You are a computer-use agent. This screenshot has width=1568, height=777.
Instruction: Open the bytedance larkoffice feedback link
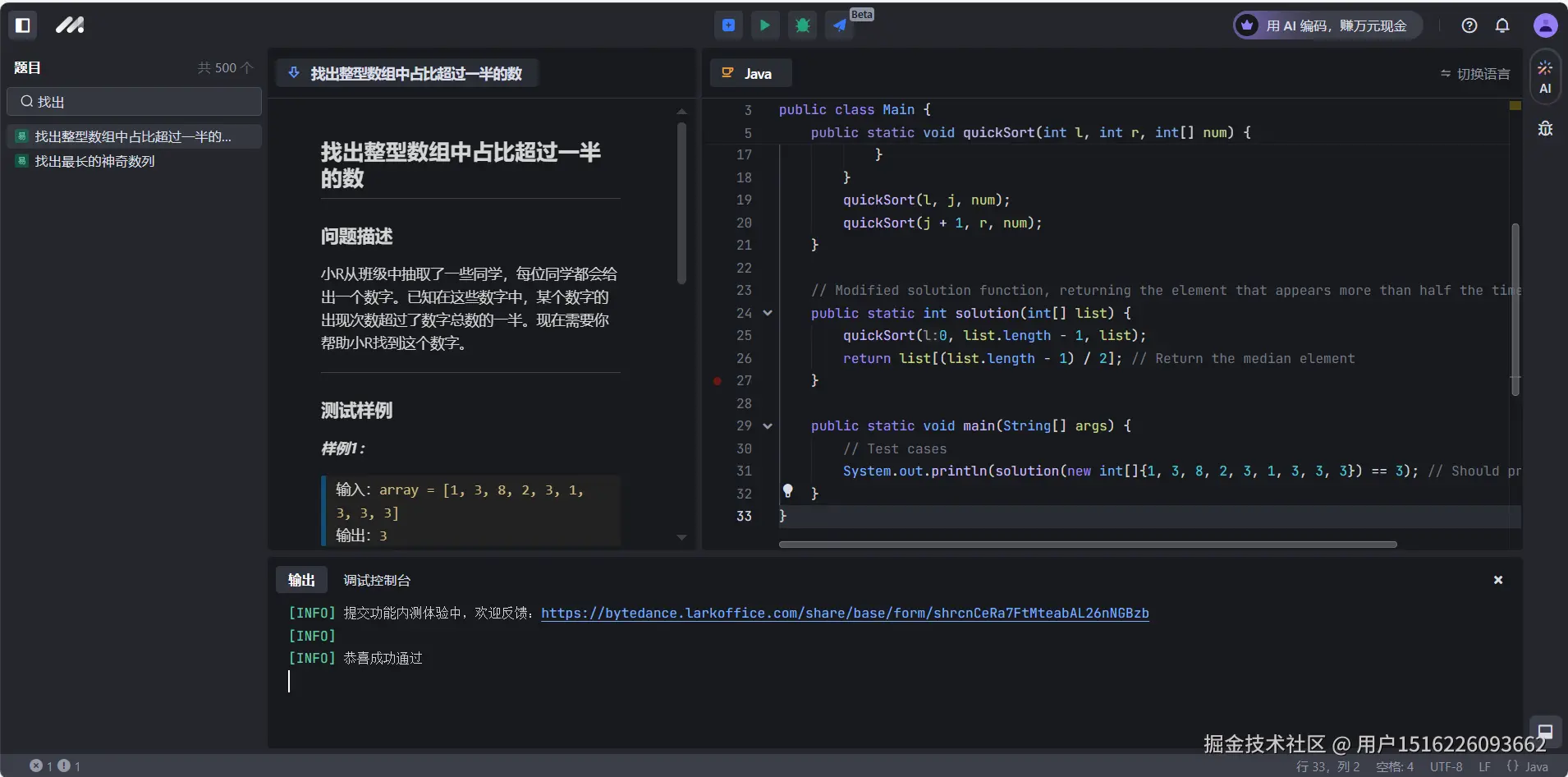(845, 614)
